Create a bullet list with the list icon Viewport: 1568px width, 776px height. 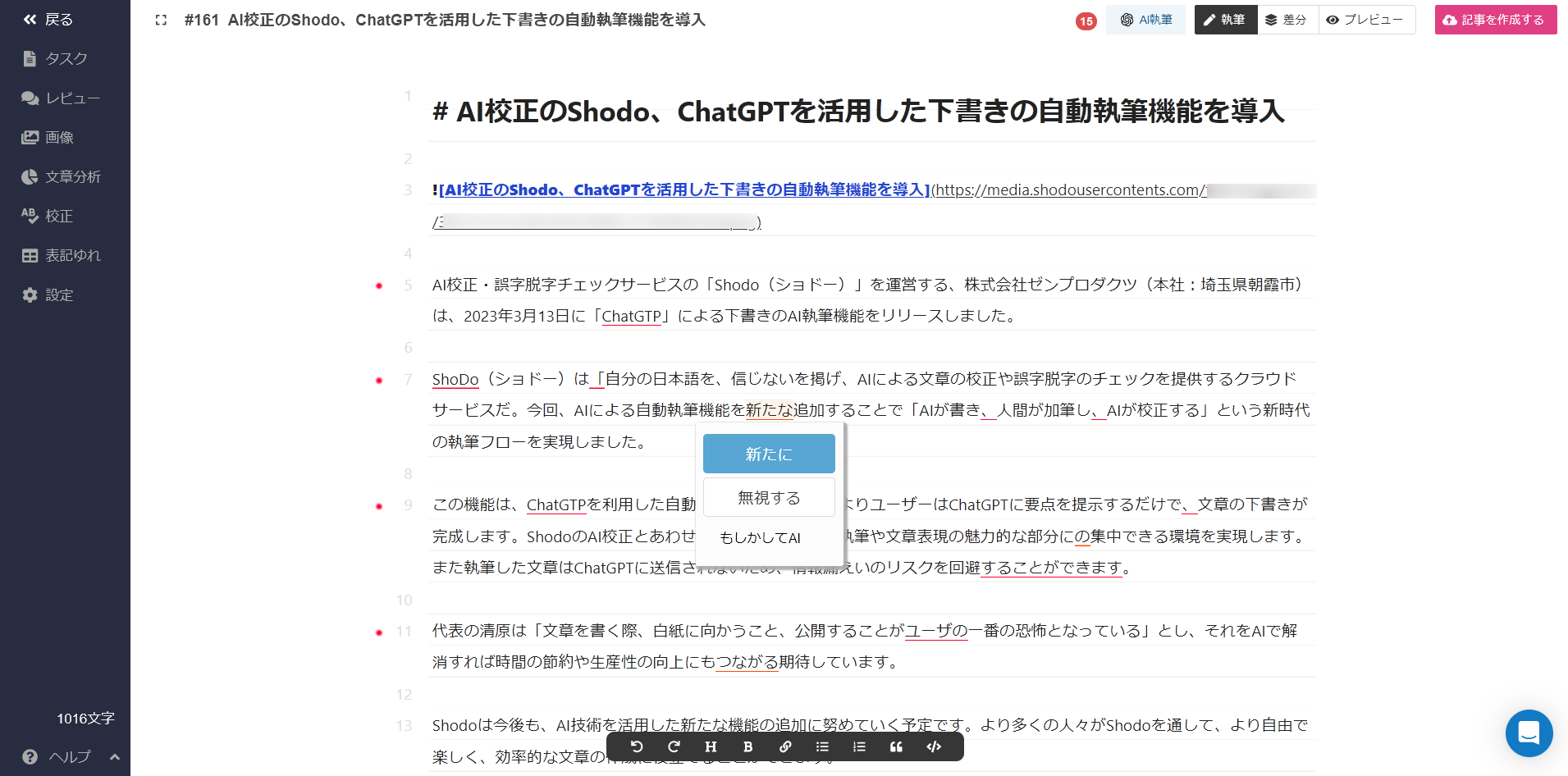click(821, 746)
